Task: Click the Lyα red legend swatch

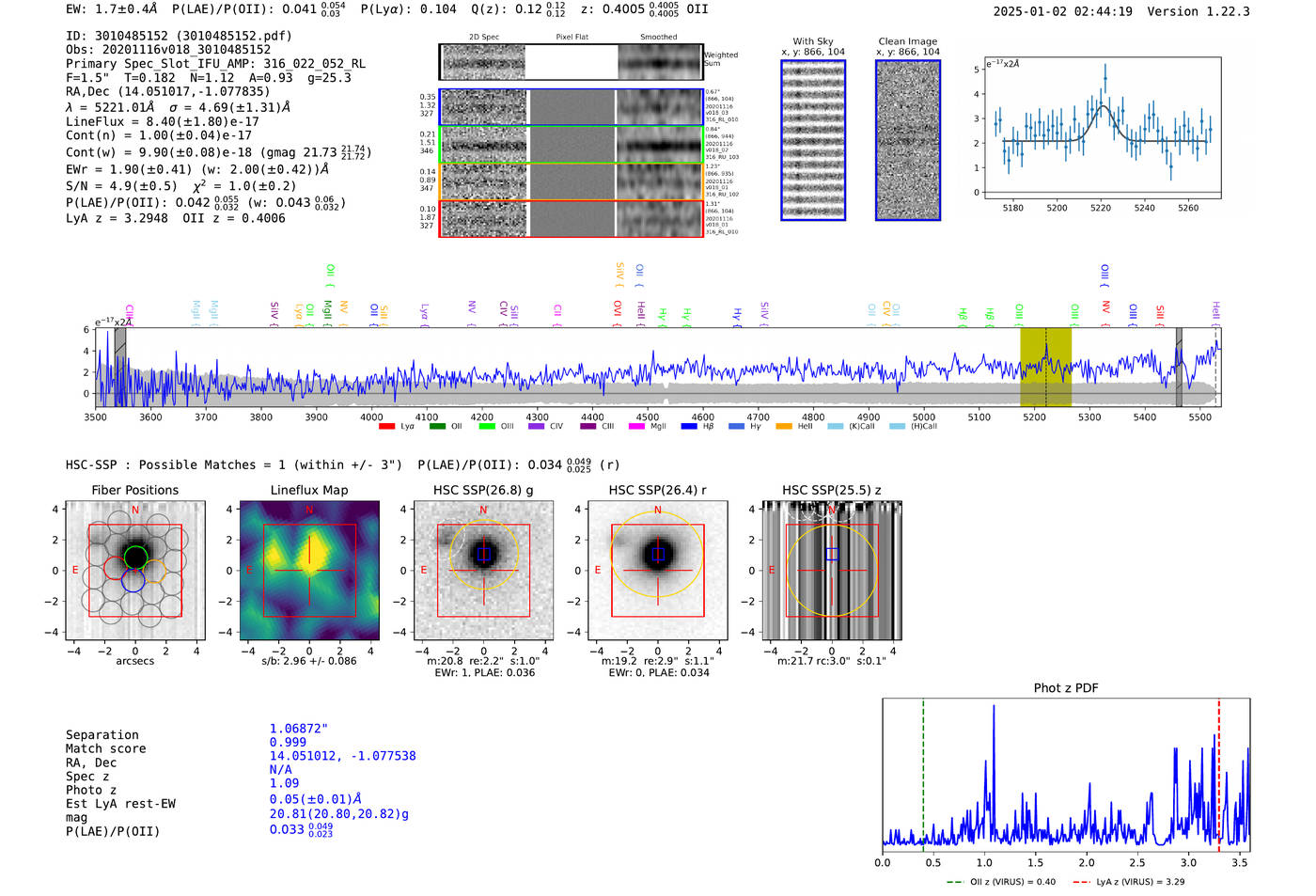Action: pos(386,427)
